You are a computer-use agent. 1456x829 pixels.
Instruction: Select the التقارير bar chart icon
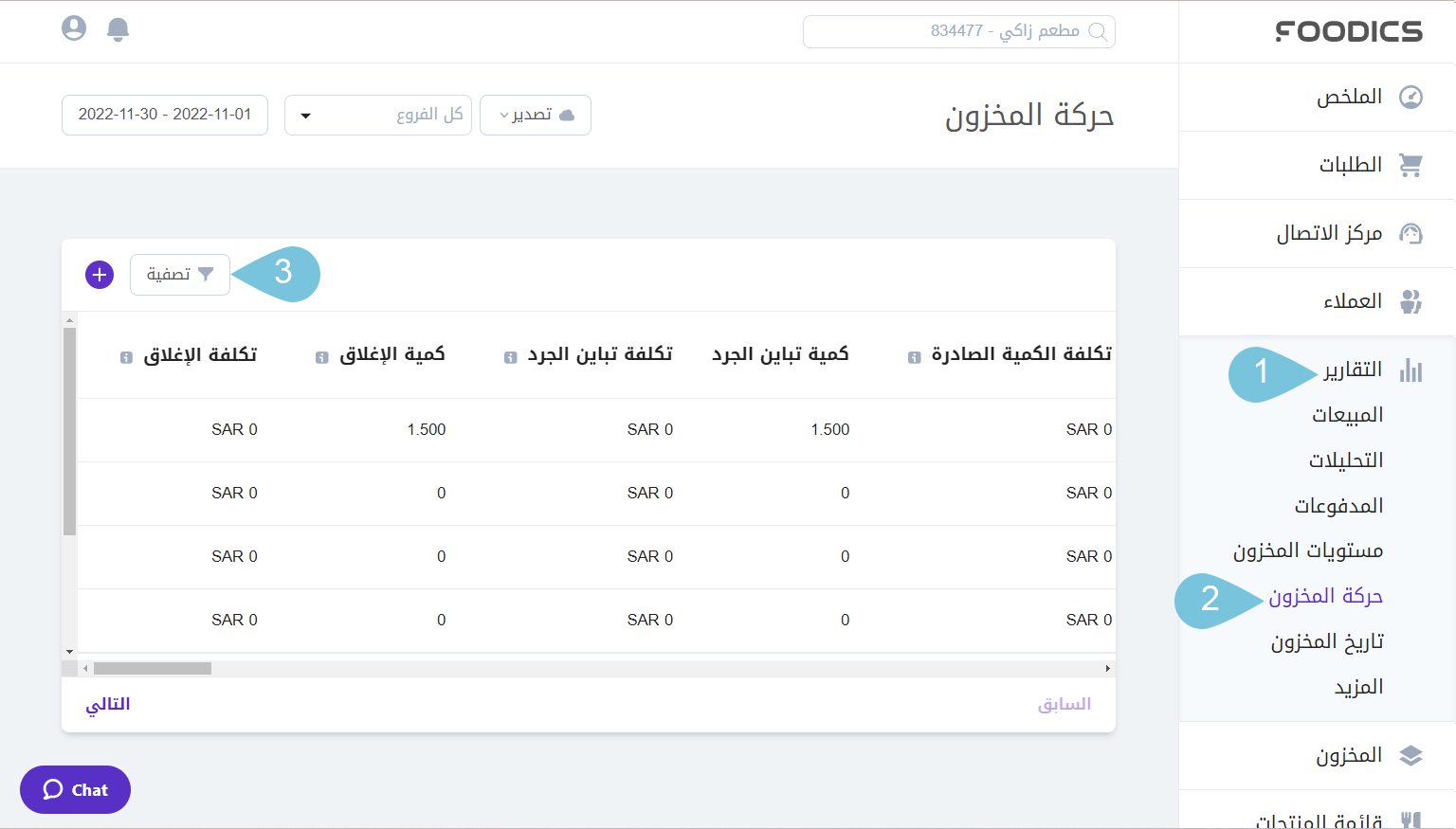point(1411,369)
